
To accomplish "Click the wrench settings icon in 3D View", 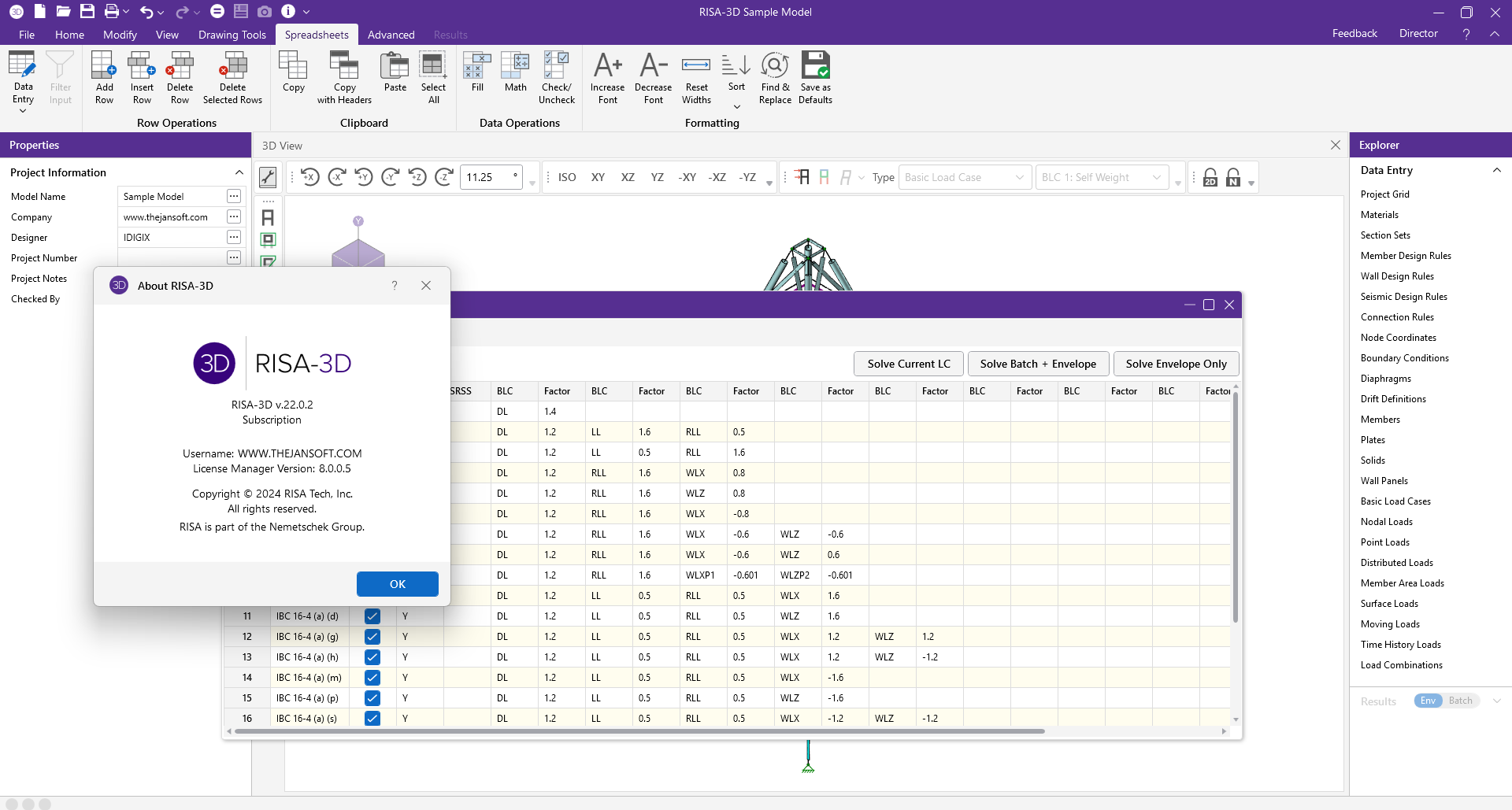I will coord(268,177).
